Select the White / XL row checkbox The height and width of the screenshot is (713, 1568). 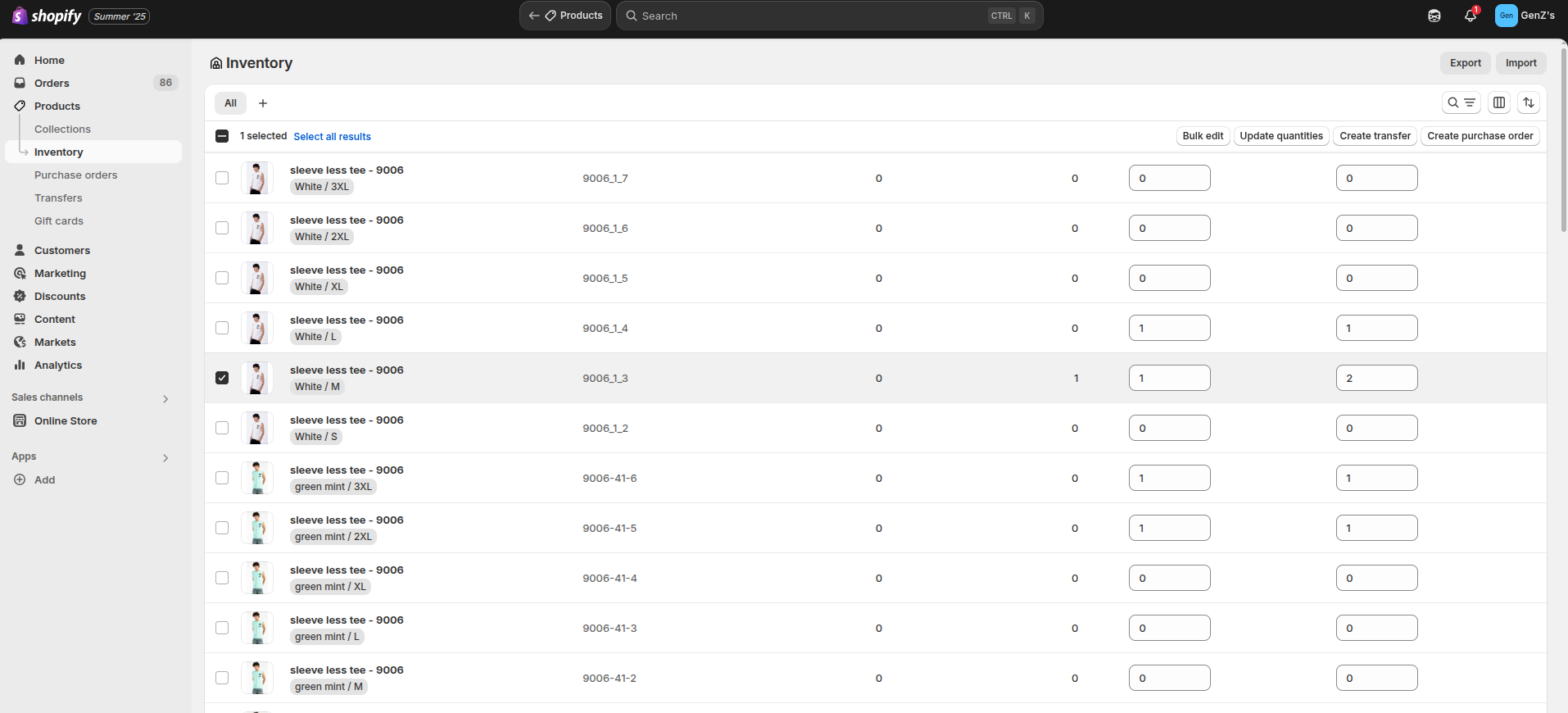(x=222, y=278)
